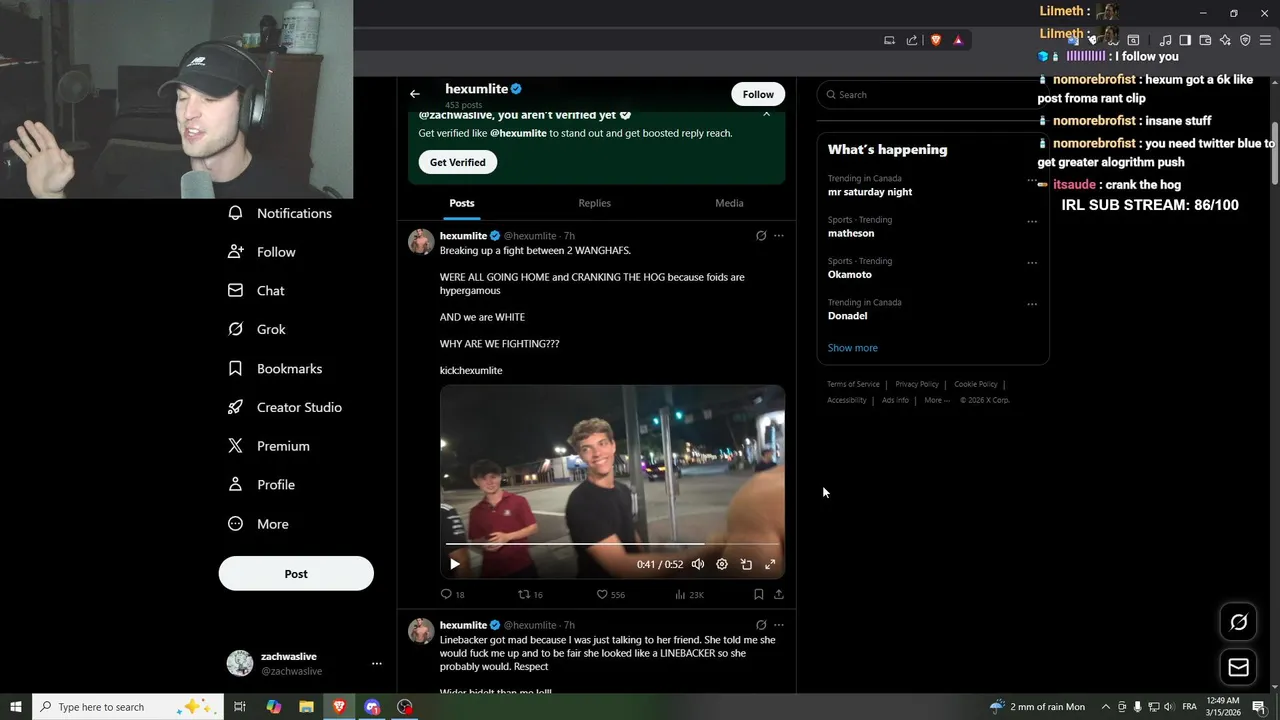Open more options on WANGHAFS post
This screenshot has width=1280, height=720.
[779, 236]
